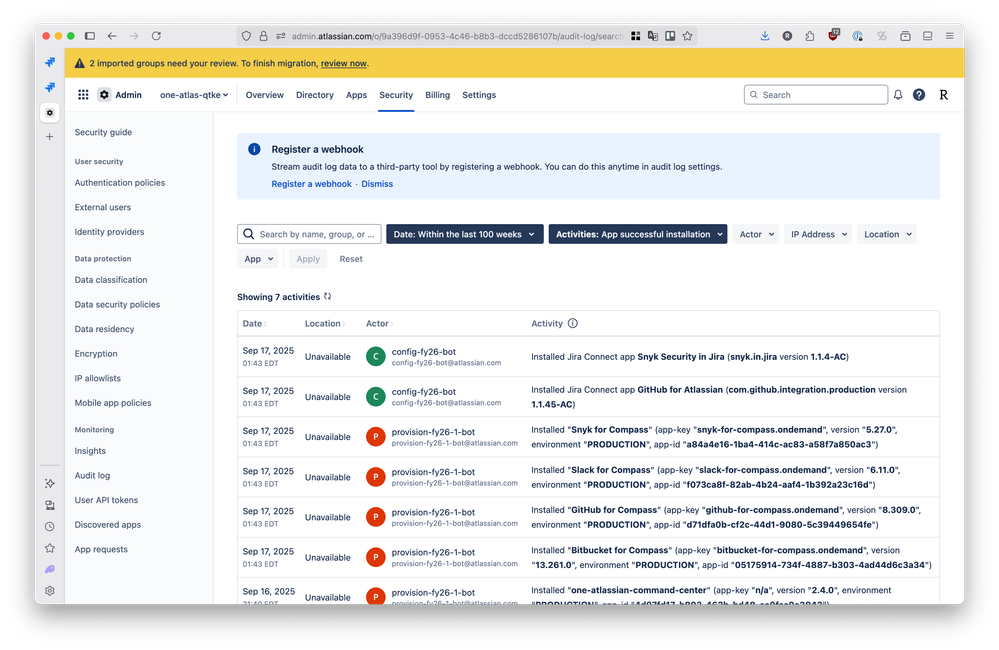Viewport: 999px width, 650px height.
Task: Switch to the Overview tab
Action: pos(264,95)
